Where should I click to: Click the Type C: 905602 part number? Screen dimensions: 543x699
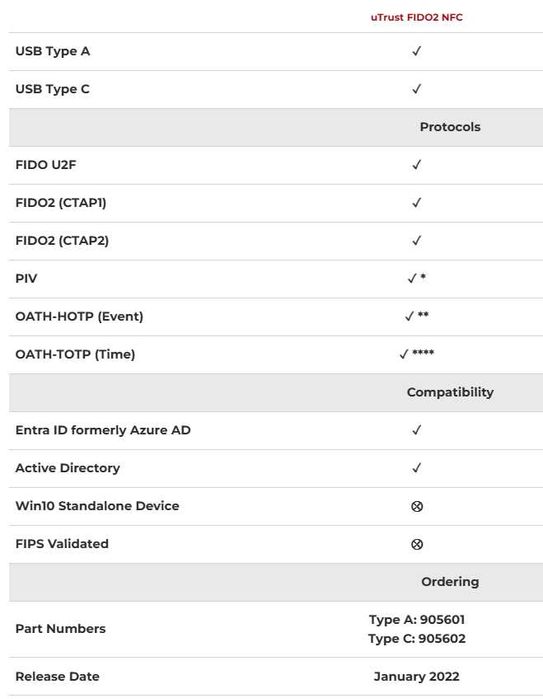pyautogui.click(x=417, y=638)
